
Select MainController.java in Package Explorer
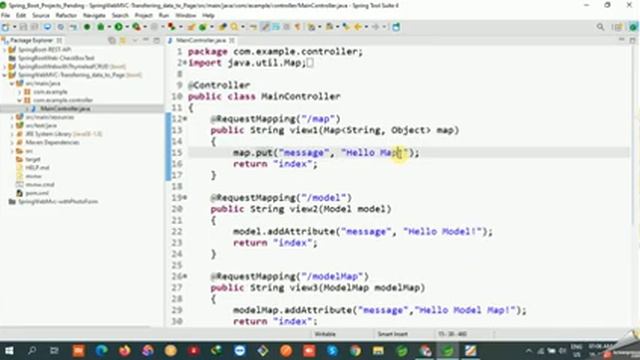point(65,109)
